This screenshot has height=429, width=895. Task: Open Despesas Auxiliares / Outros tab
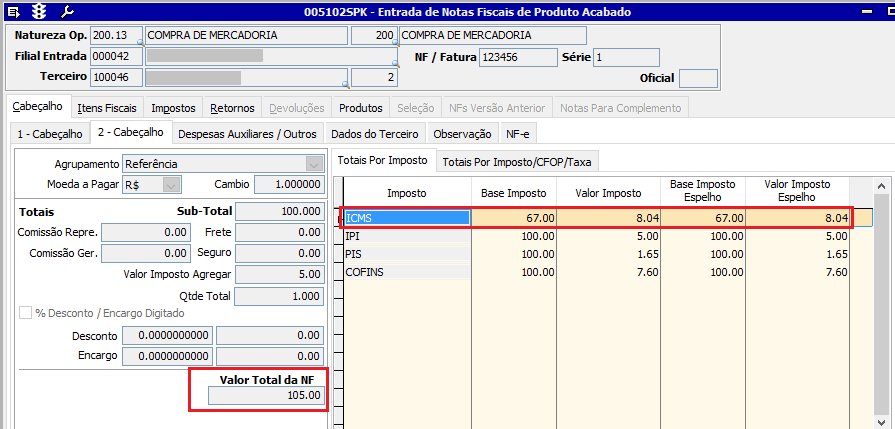pyautogui.click(x=248, y=134)
